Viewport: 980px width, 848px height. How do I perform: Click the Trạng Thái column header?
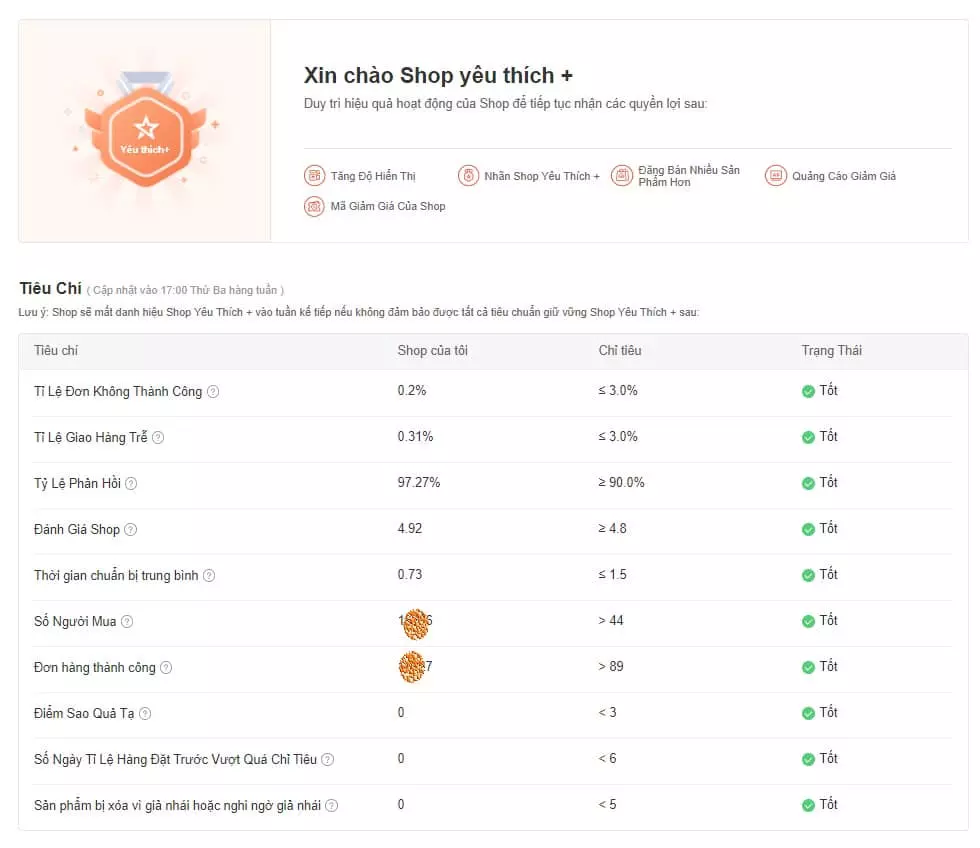tap(831, 350)
